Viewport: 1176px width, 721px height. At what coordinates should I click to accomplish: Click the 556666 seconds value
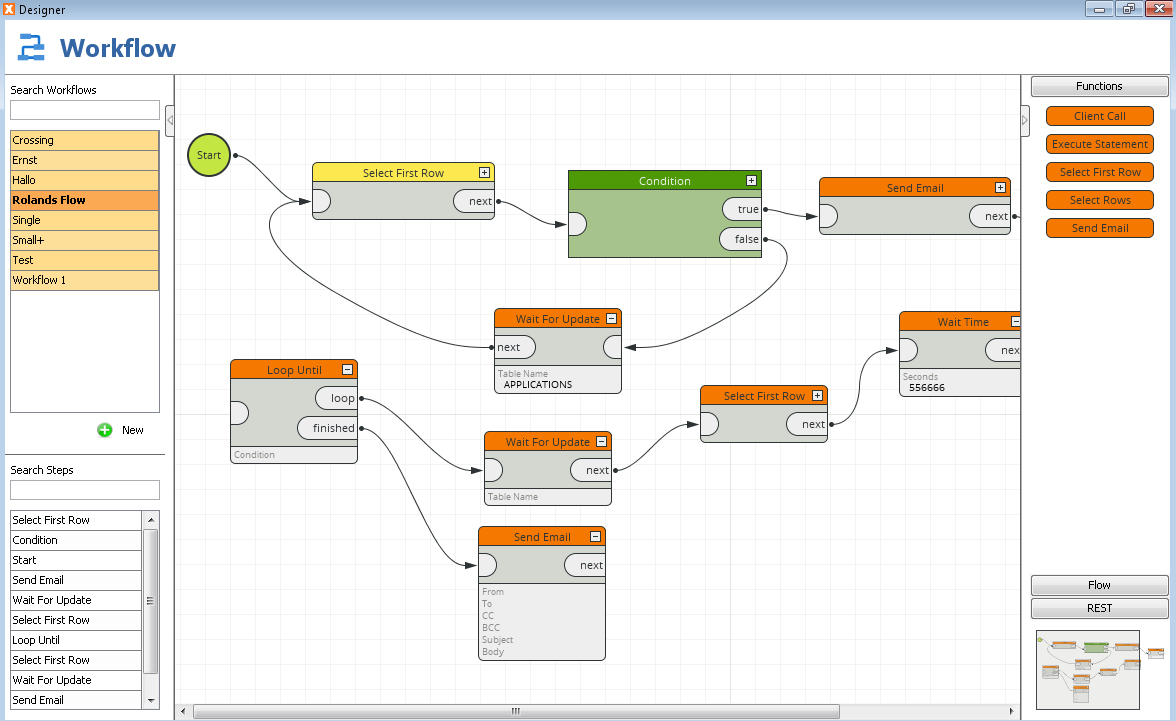coord(927,388)
